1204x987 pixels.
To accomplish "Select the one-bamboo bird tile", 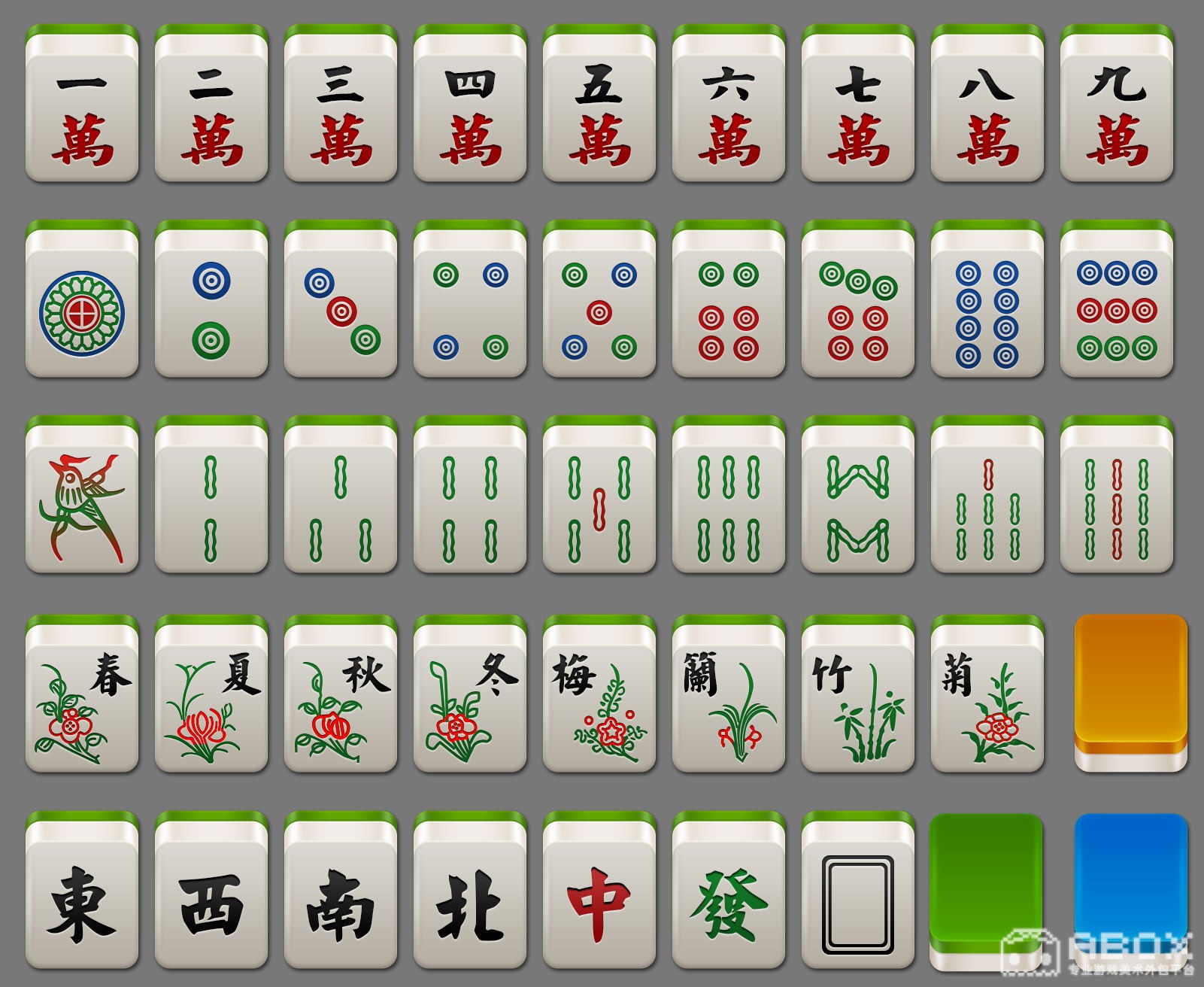I will point(82,493).
